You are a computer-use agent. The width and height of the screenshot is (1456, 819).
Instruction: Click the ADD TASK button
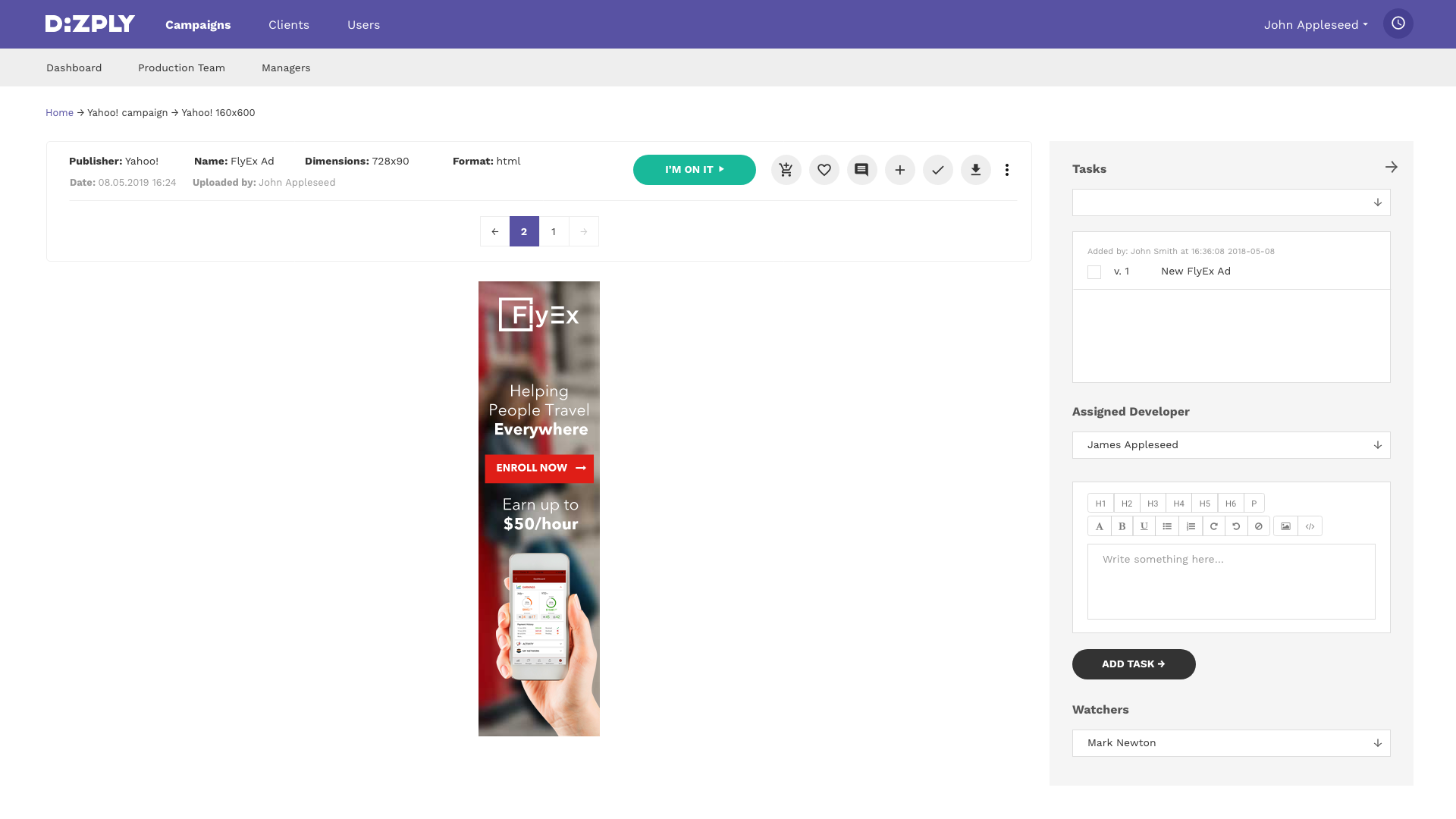[x=1133, y=664]
